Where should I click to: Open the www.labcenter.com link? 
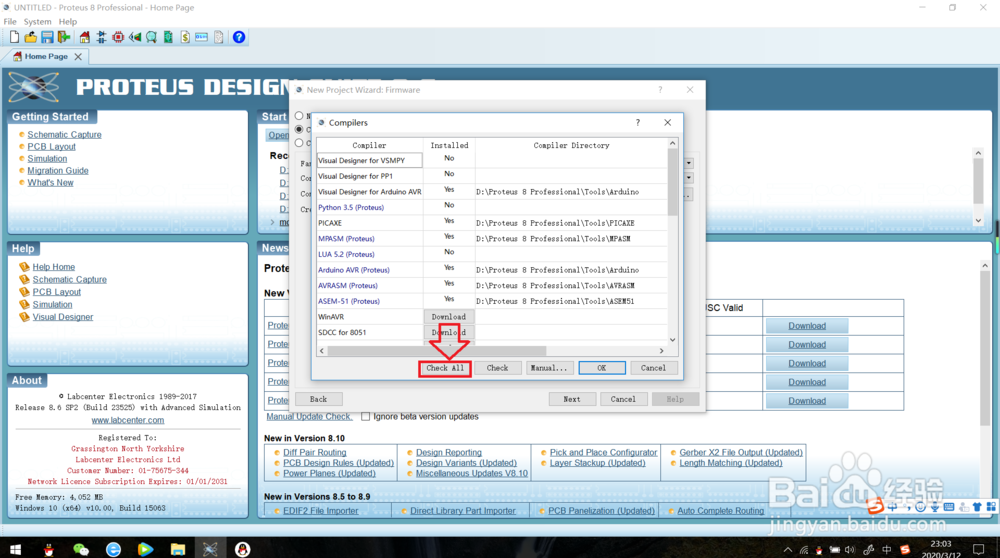[x=128, y=420]
